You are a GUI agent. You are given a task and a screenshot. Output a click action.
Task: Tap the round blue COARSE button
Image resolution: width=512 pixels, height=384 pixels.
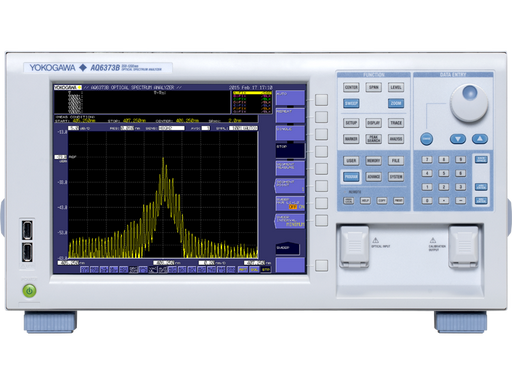[426, 139]
